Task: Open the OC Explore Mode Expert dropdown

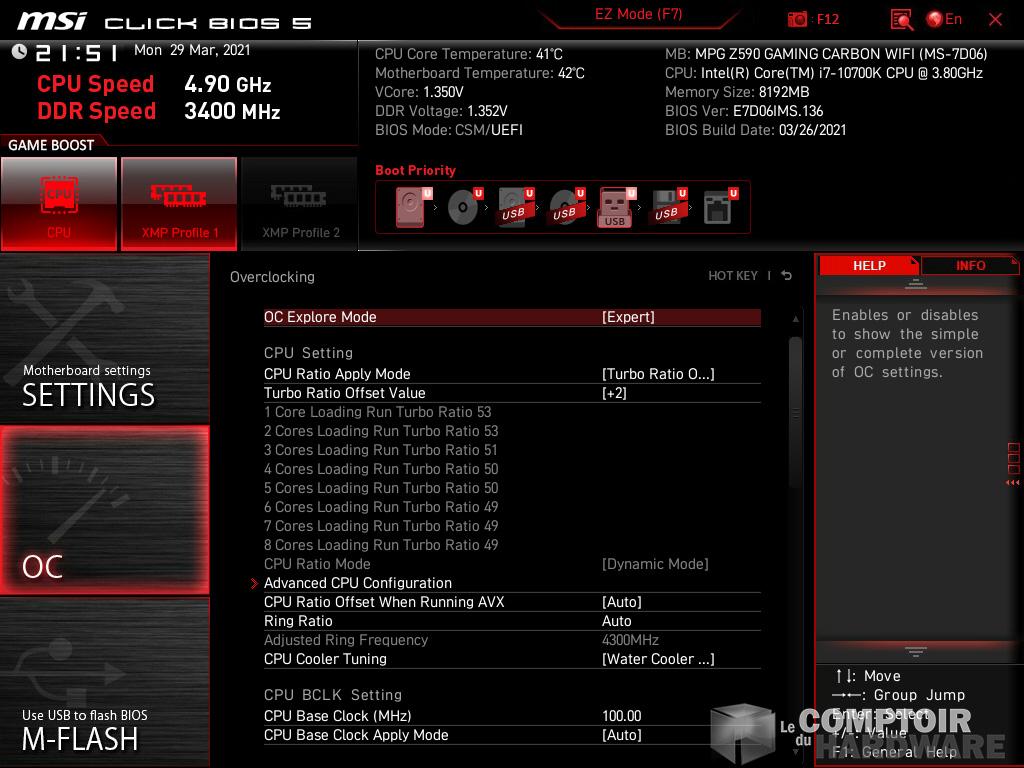Action: coord(628,317)
